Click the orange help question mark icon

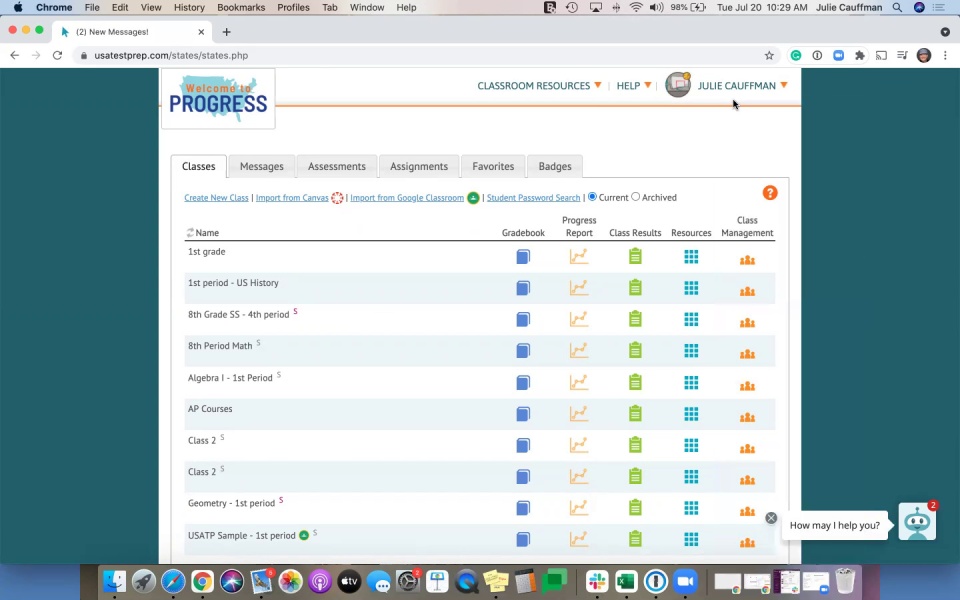click(770, 193)
